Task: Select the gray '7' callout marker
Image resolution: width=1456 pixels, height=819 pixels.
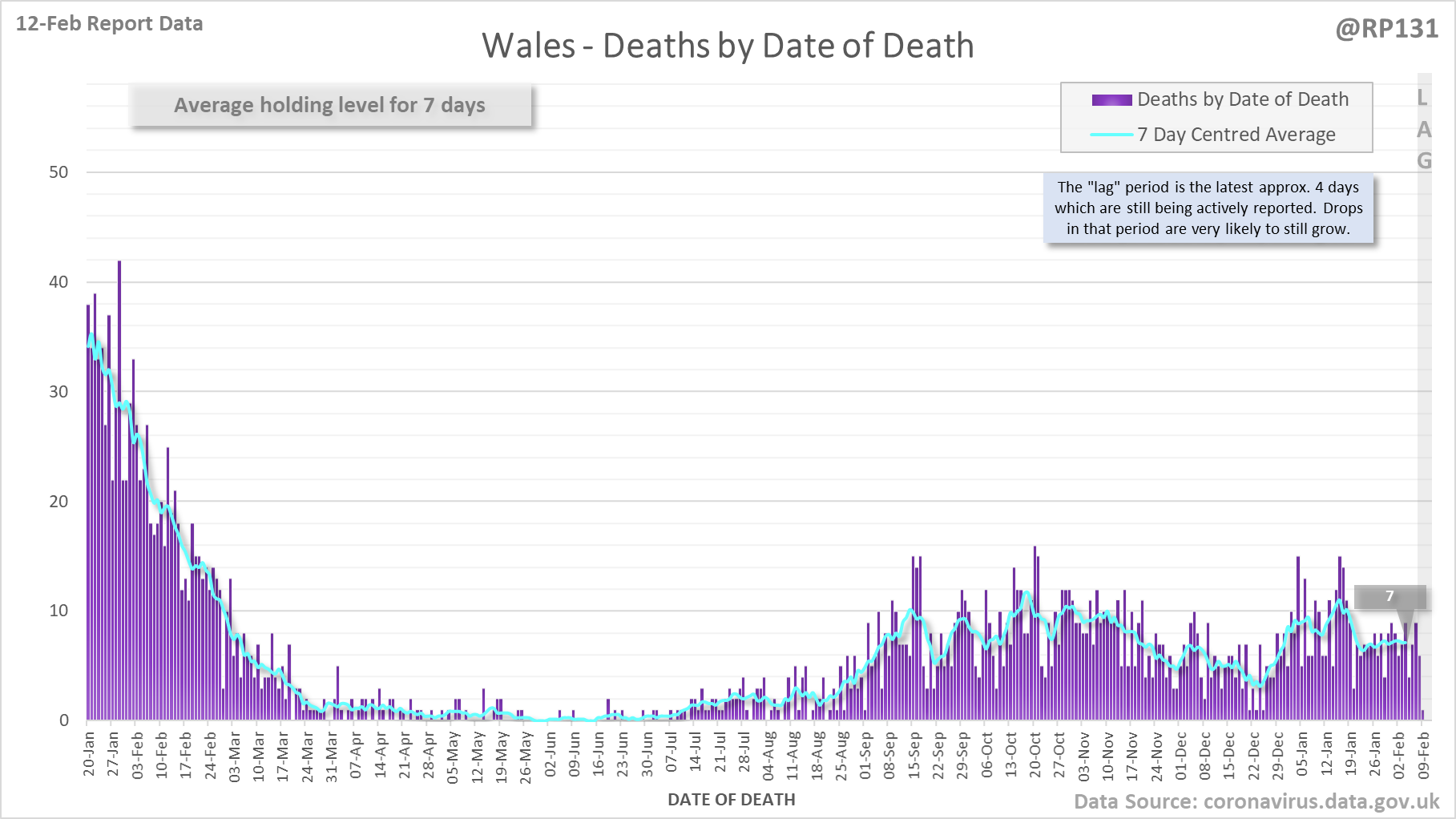Action: pos(1389,596)
